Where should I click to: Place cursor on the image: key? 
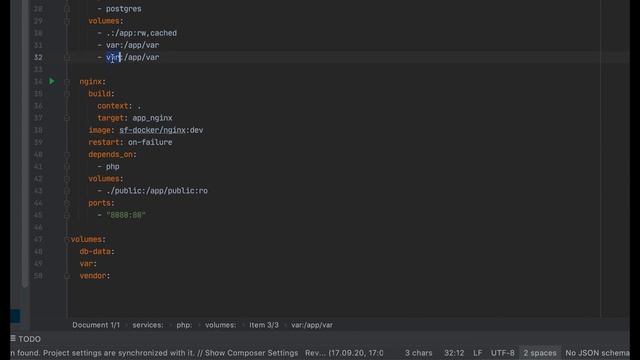pos(101,130)
